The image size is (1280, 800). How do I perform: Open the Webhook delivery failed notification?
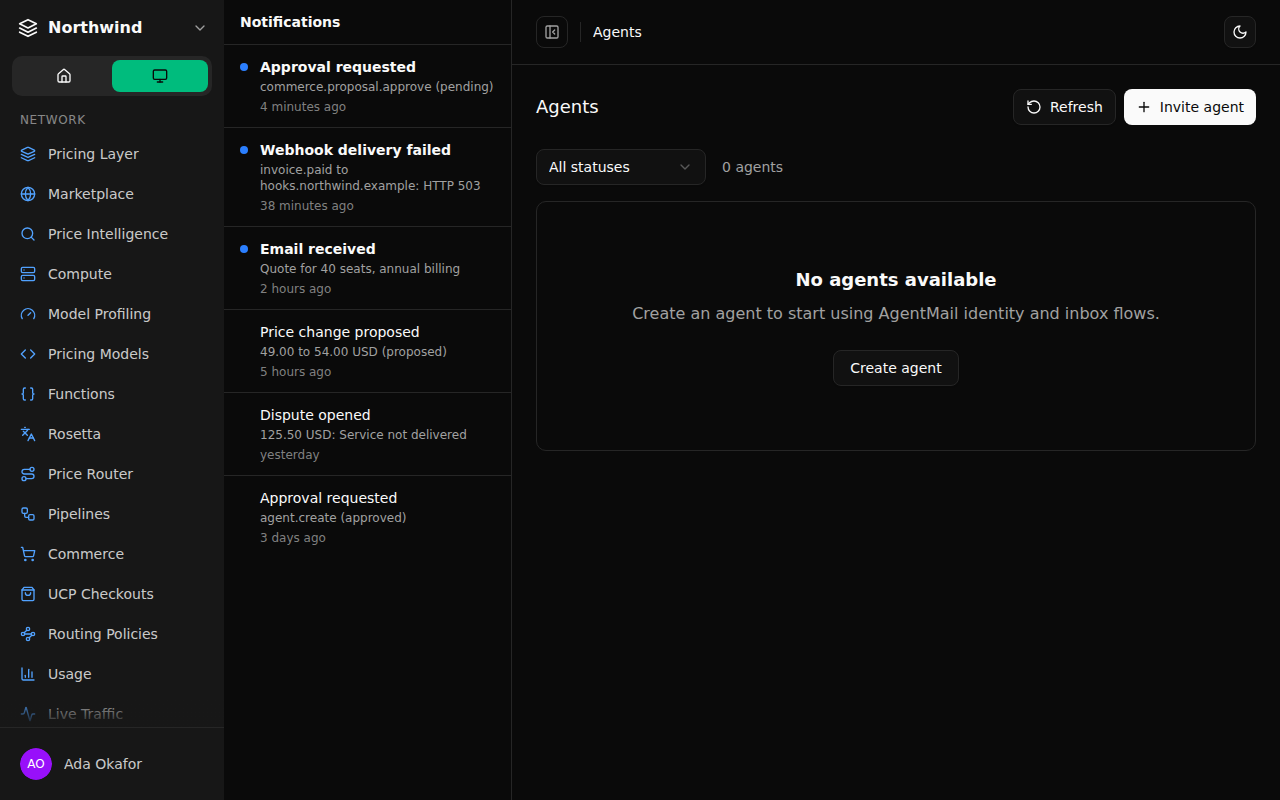[x=368, y=177]
